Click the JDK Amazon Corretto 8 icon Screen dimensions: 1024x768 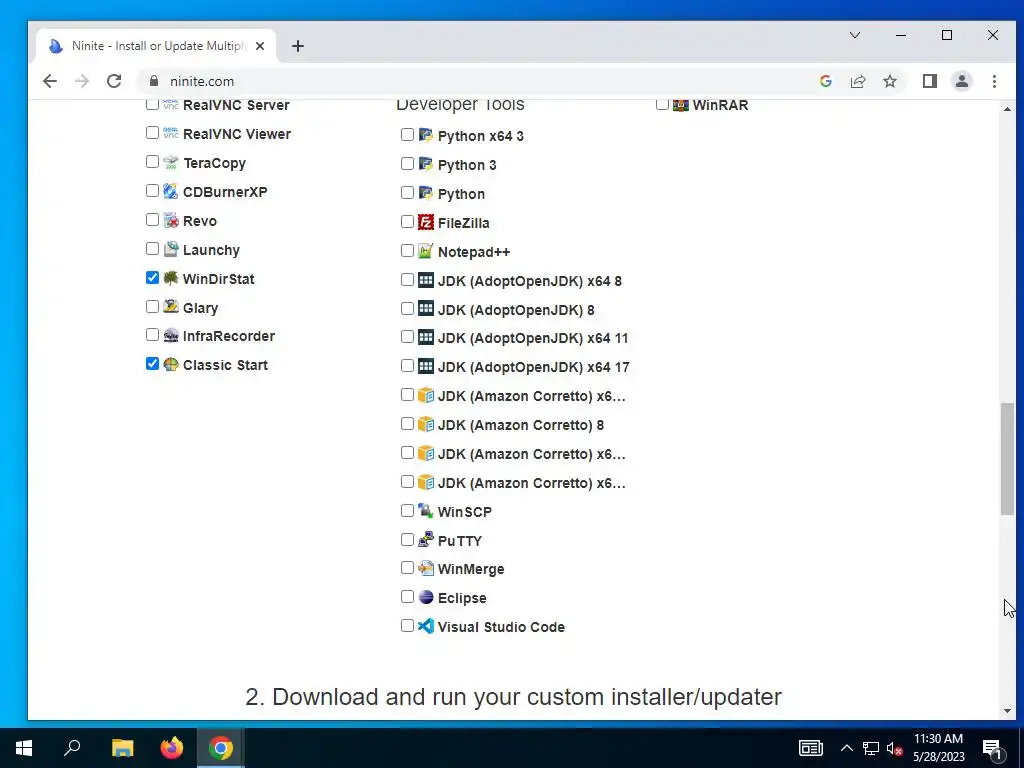[x=426, y=424]
